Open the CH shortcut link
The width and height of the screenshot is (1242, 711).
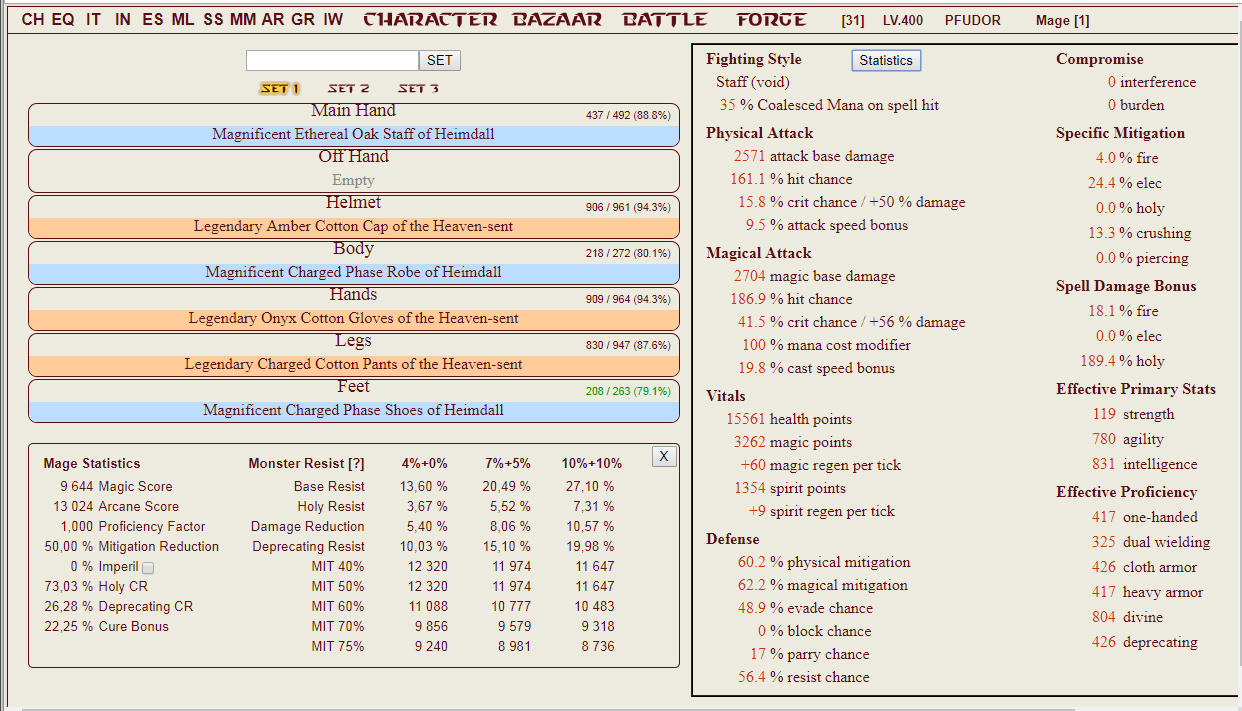coord(32,19)
